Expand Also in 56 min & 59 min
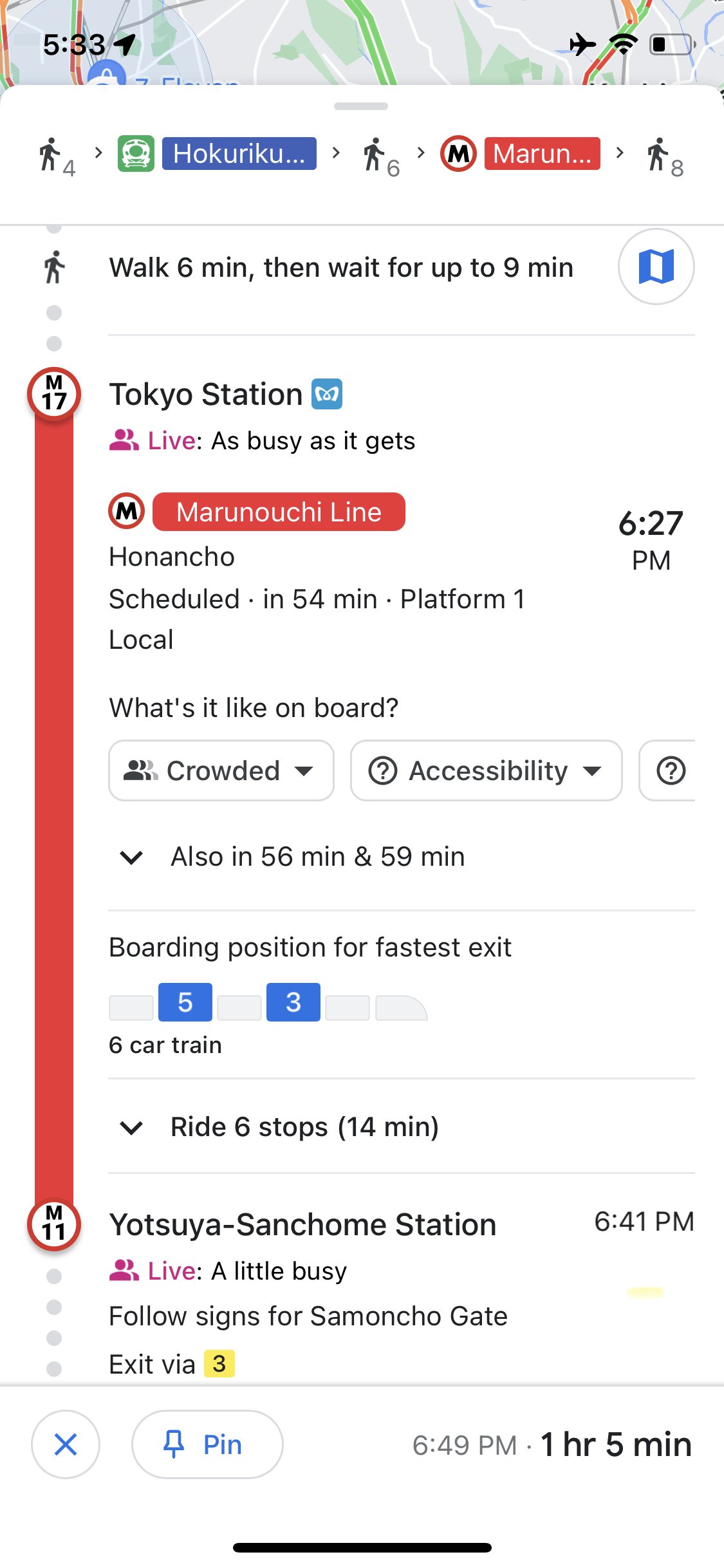724x1568 pixels. 293,857
